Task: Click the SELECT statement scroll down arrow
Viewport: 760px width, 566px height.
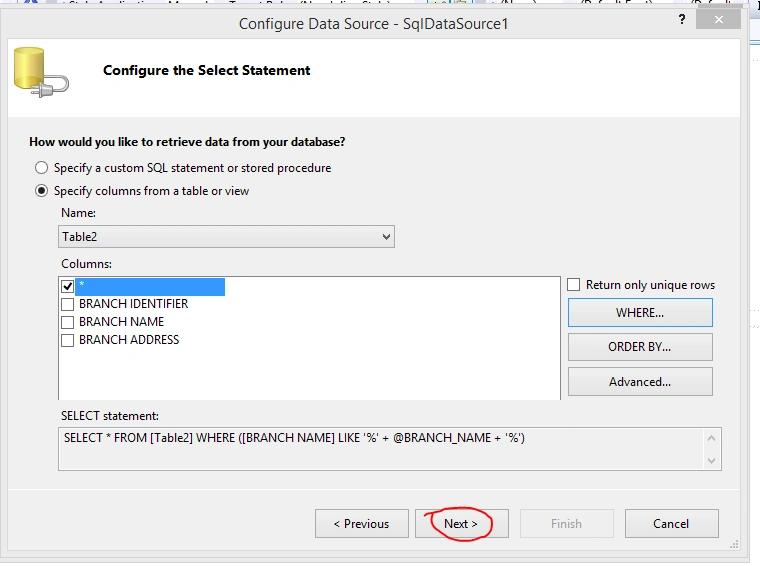Action: [712, 460]
